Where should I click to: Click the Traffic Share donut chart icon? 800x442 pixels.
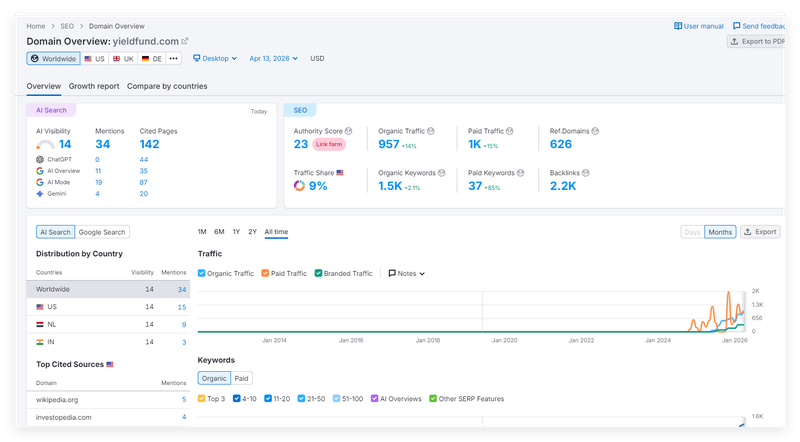coord(299,186)
